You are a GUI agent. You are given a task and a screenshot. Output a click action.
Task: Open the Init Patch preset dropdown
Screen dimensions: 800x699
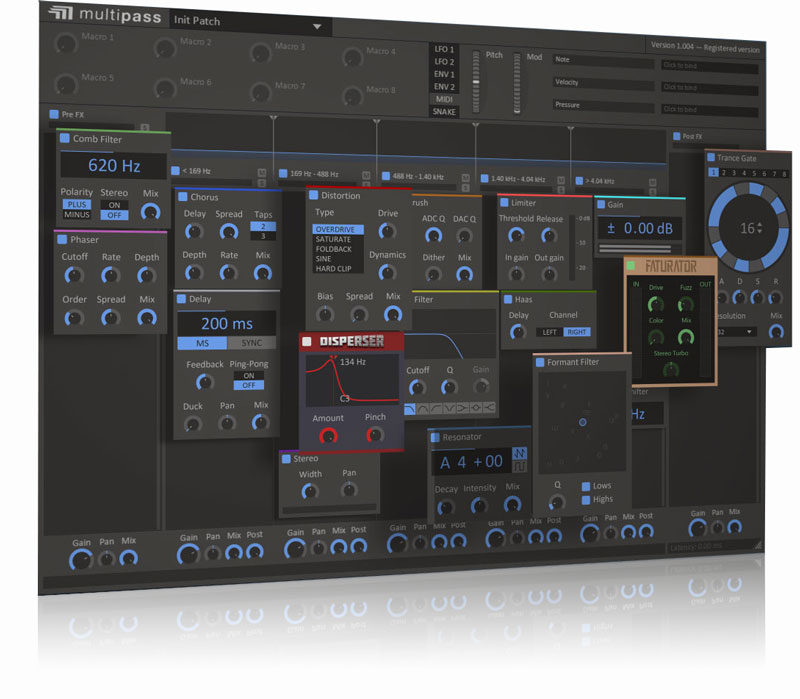click(317, 27)
